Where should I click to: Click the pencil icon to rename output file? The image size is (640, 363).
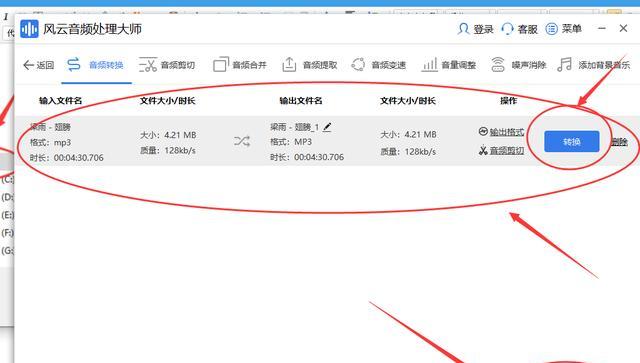point(327,127)
